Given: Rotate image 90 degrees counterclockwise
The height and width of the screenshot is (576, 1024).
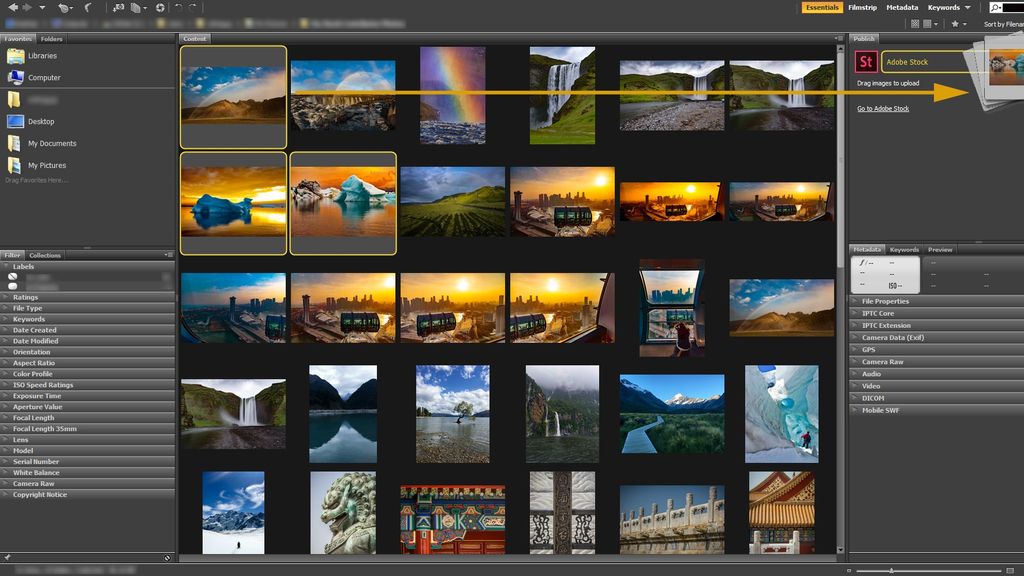Looking at the screenshot, I should coord(178,7).
